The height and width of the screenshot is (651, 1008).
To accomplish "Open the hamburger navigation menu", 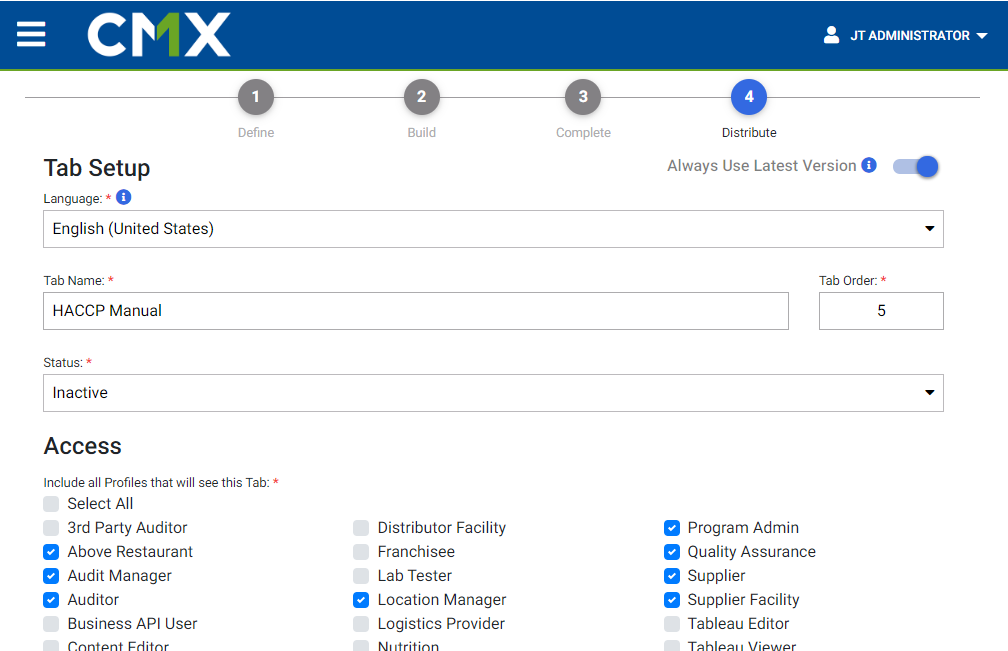I will pos(31,34).
